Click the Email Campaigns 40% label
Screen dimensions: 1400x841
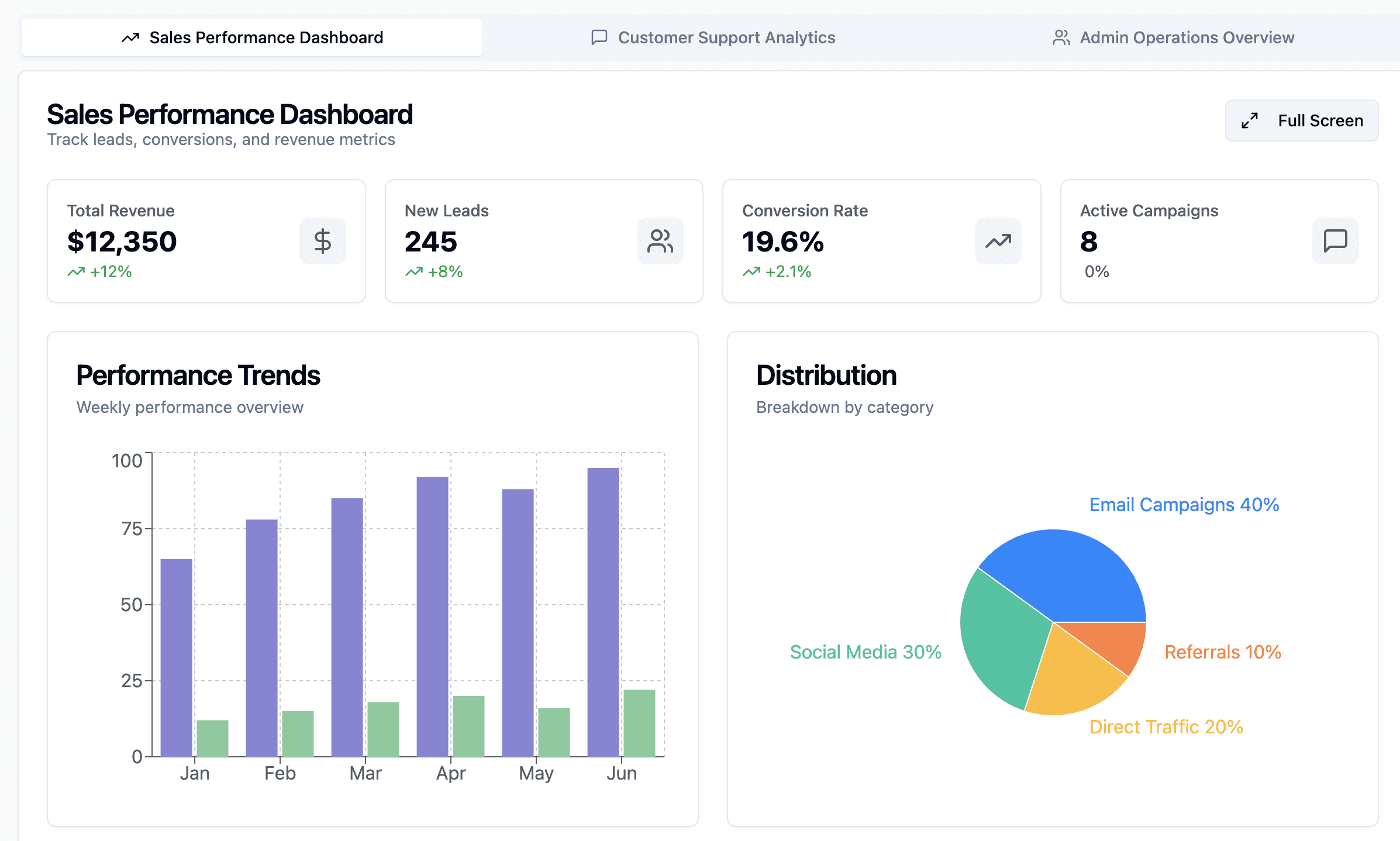click(1184, 505)
